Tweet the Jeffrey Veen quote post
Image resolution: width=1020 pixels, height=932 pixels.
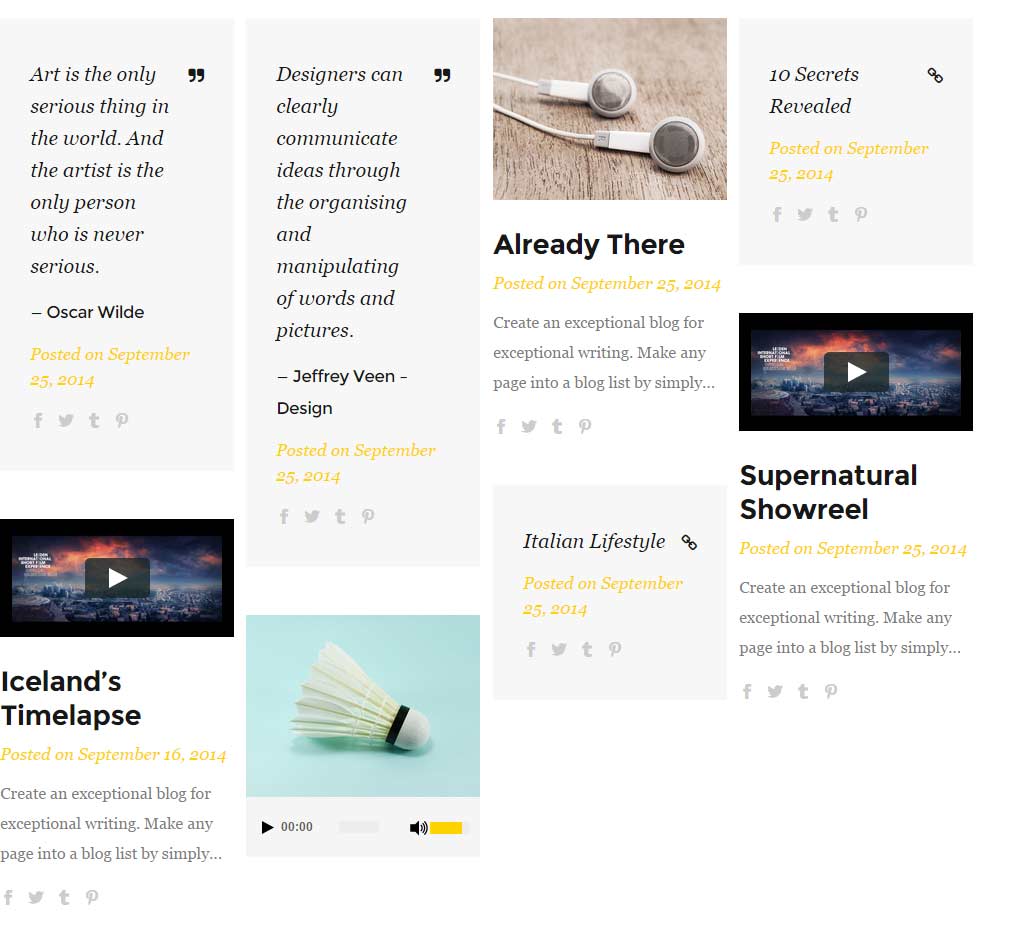[312, 516]
